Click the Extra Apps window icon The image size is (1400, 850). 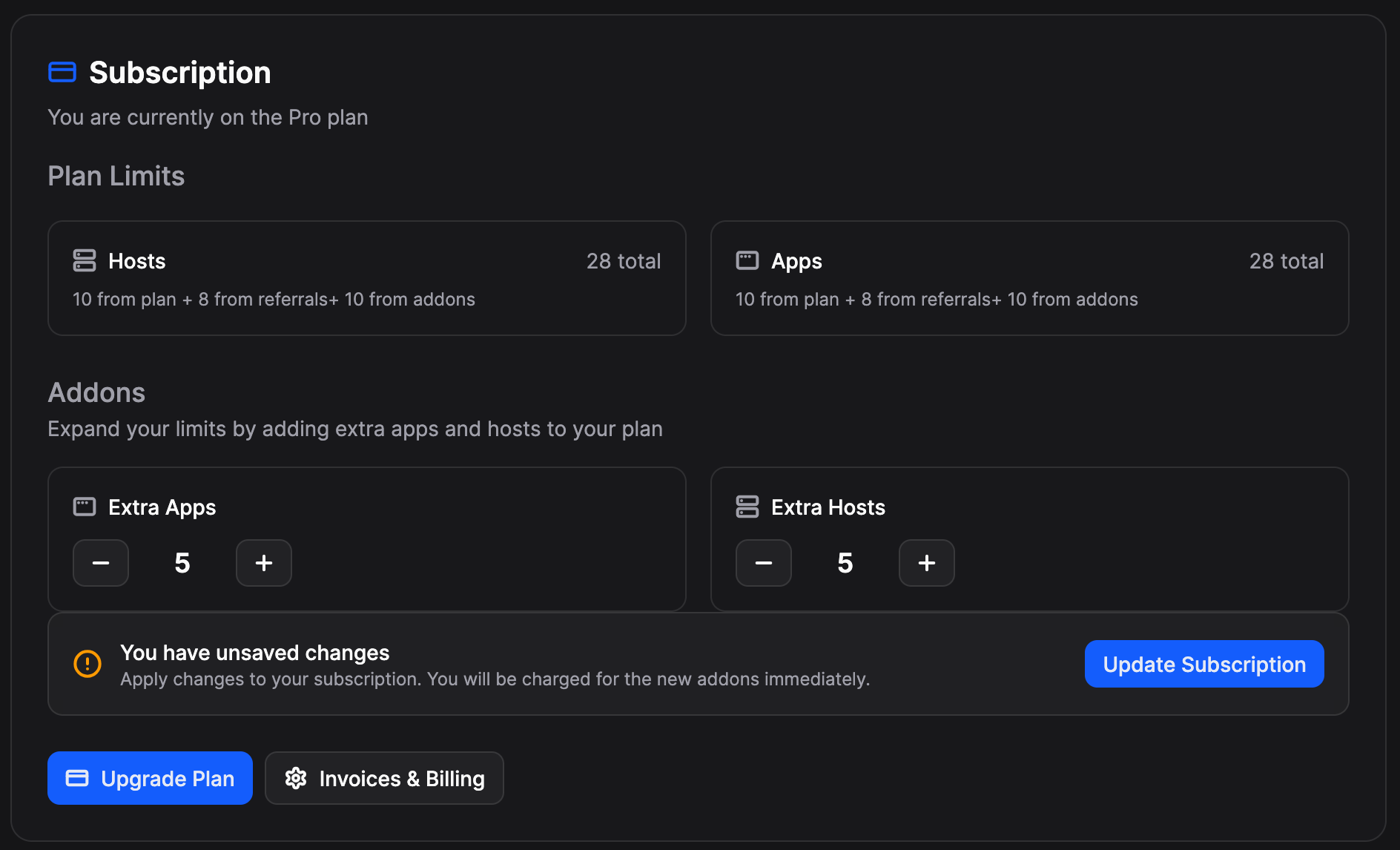pos(85,507)
